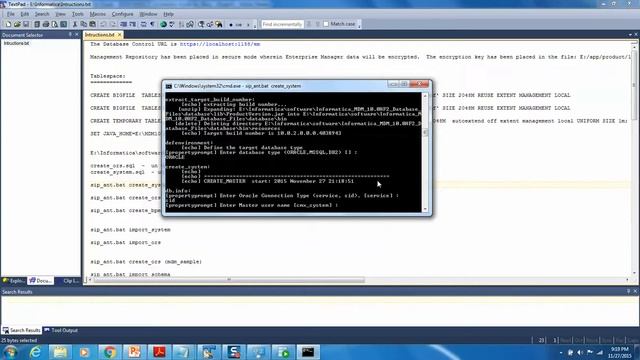
Task: Open the Configure menu
Action: click(122, 14)
